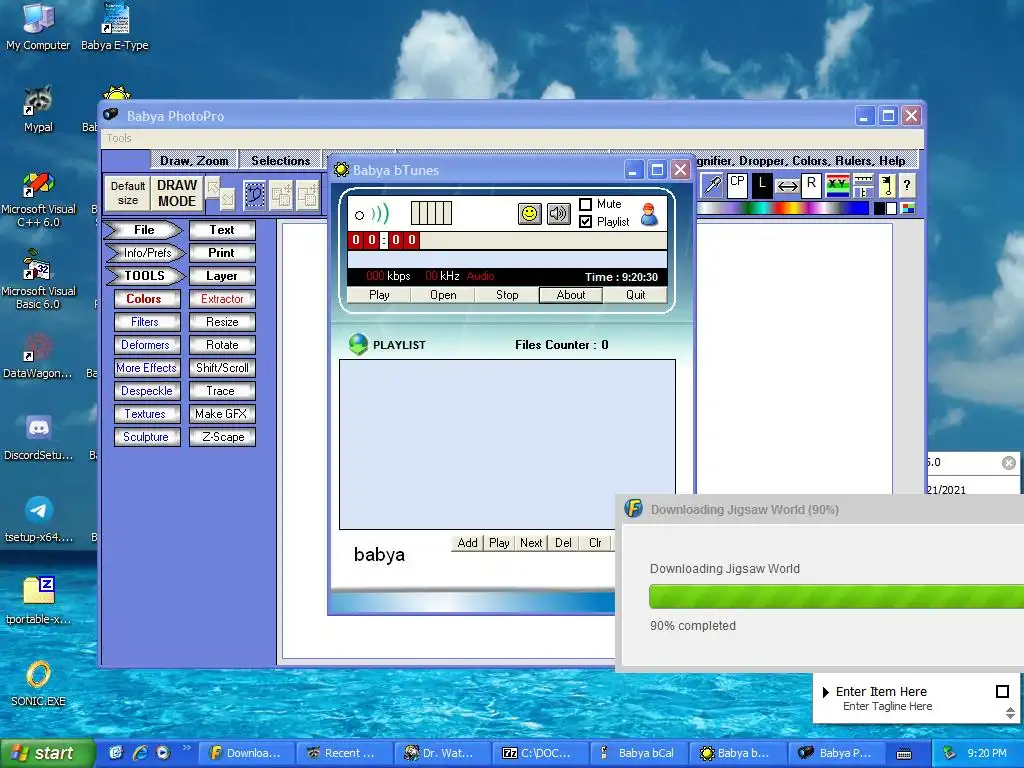The image size is (1024, 768).
Task: Open the XY coordinates icon
Action: coord(838,185)
